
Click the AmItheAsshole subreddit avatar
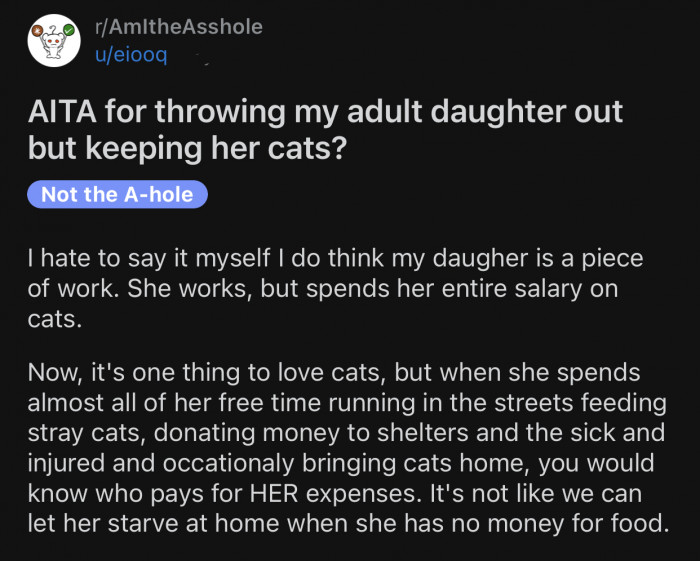(54, 41)
